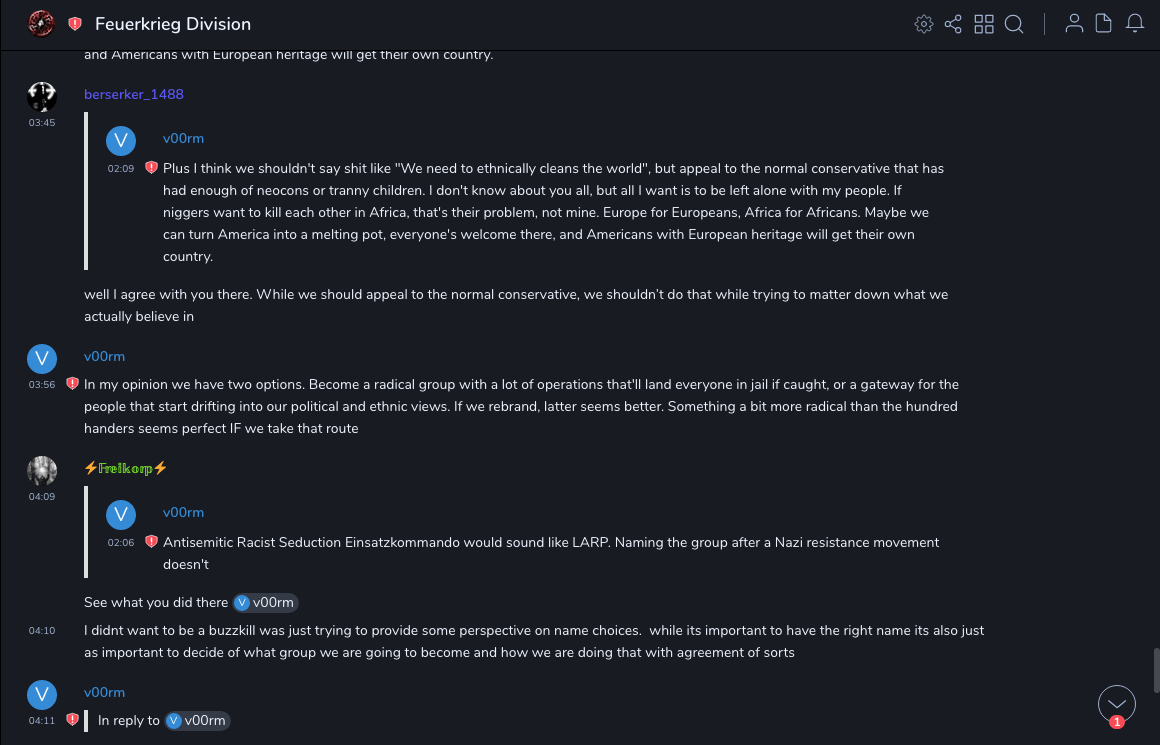Viewport: 1160px width, 745px height.
Task: Open the Freikorp username link
Action: click(x=126, y=468)
